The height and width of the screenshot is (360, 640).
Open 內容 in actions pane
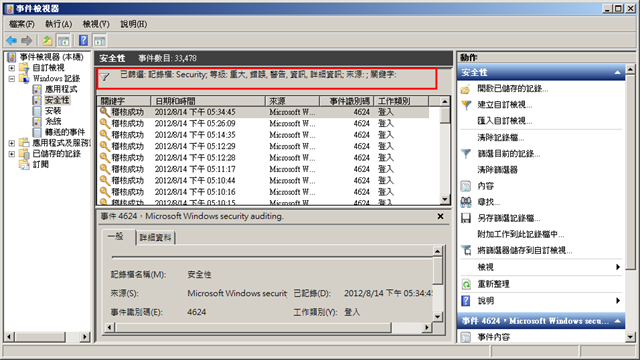[485, 186]
